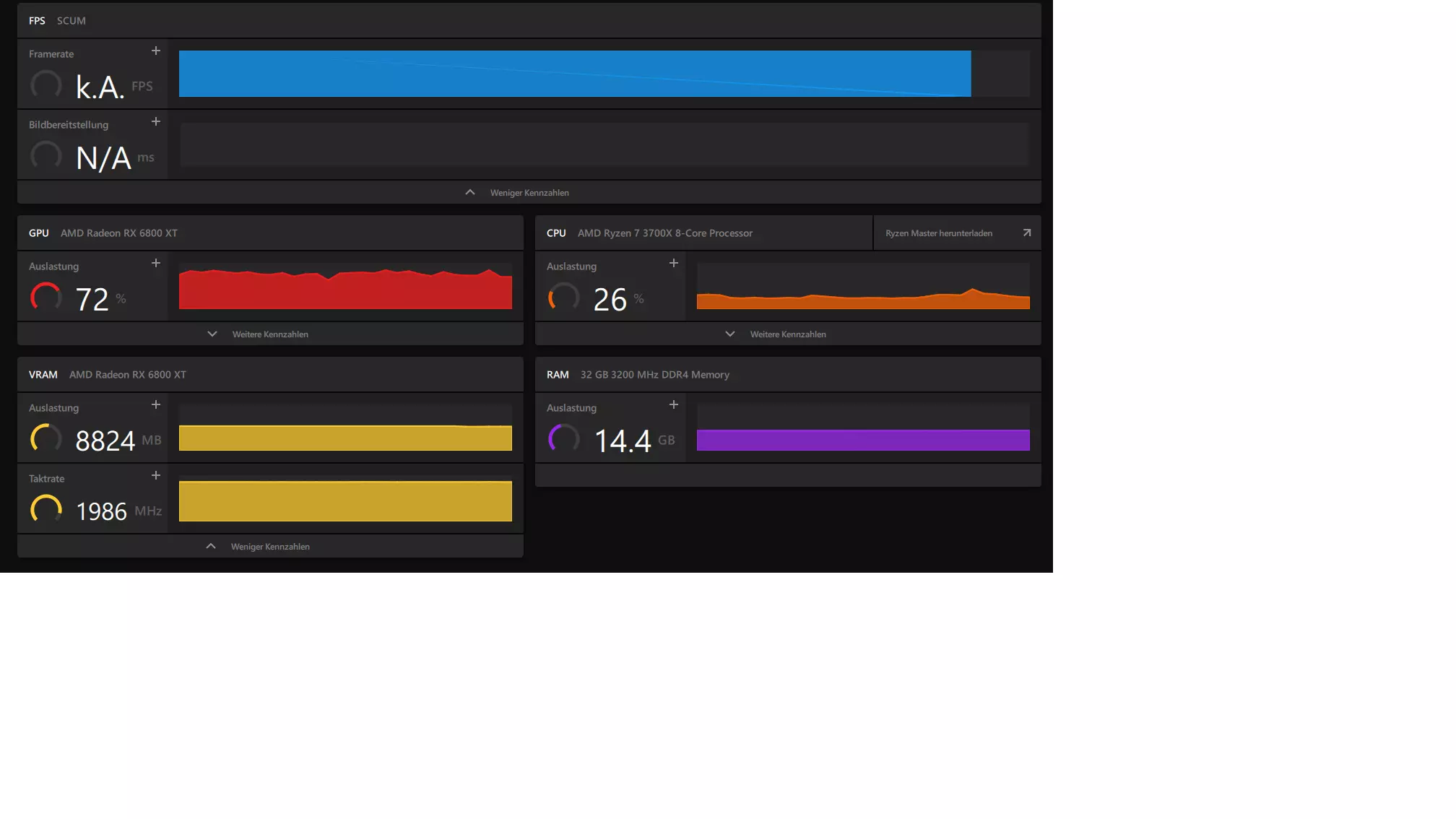This screenshot has height=819, width=1456.
Task: Click plus icon for RAM Auslastung
Action: point(674,405)
